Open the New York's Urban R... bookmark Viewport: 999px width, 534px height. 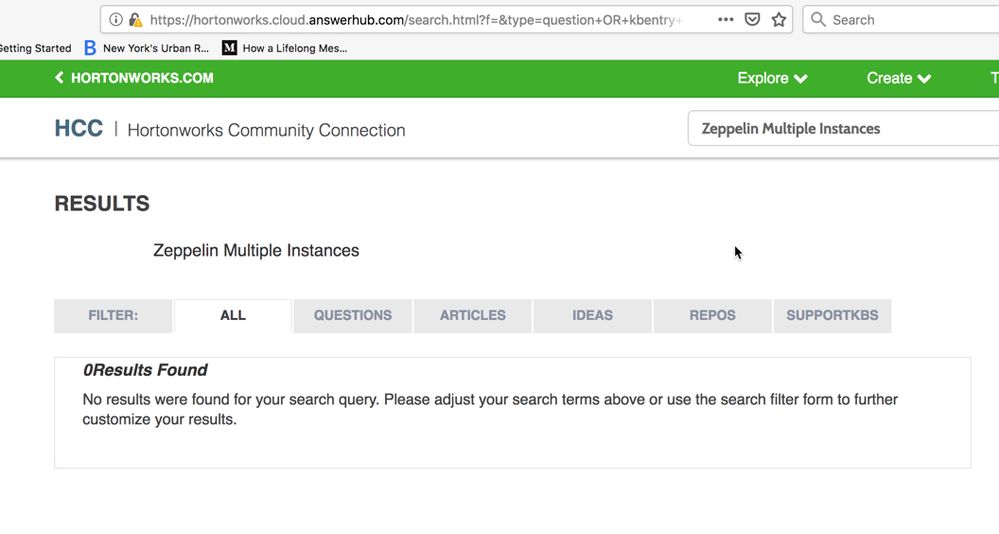(147, 48)
